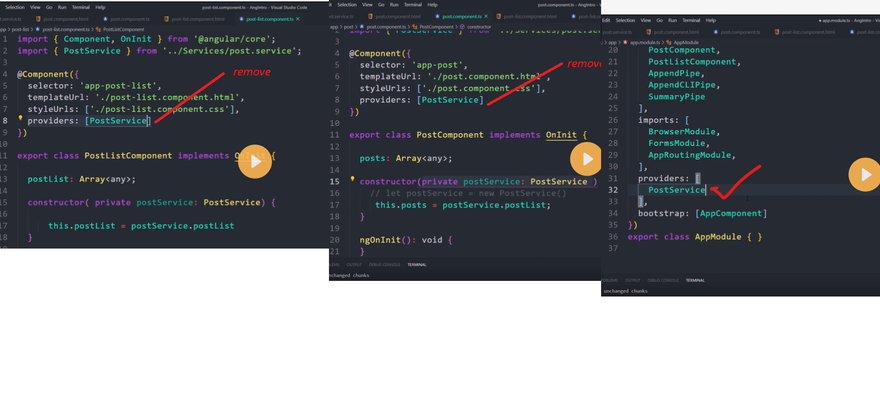880x409 pixels.
Task: Open Terminal menu in left editor
Action: point(72,7)
